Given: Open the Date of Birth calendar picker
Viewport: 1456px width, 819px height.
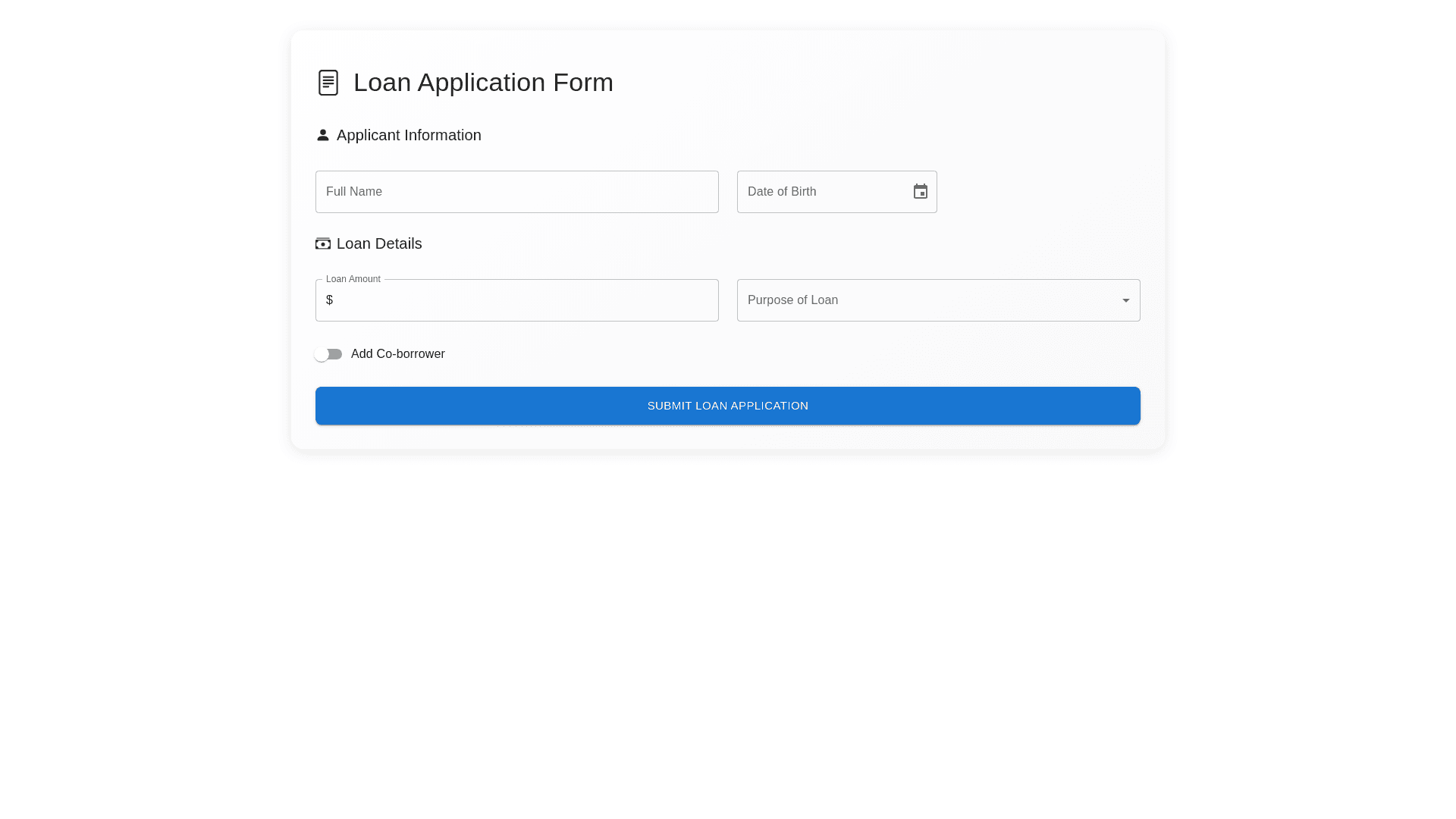Looking at the screenshot, I should (920, 192).
